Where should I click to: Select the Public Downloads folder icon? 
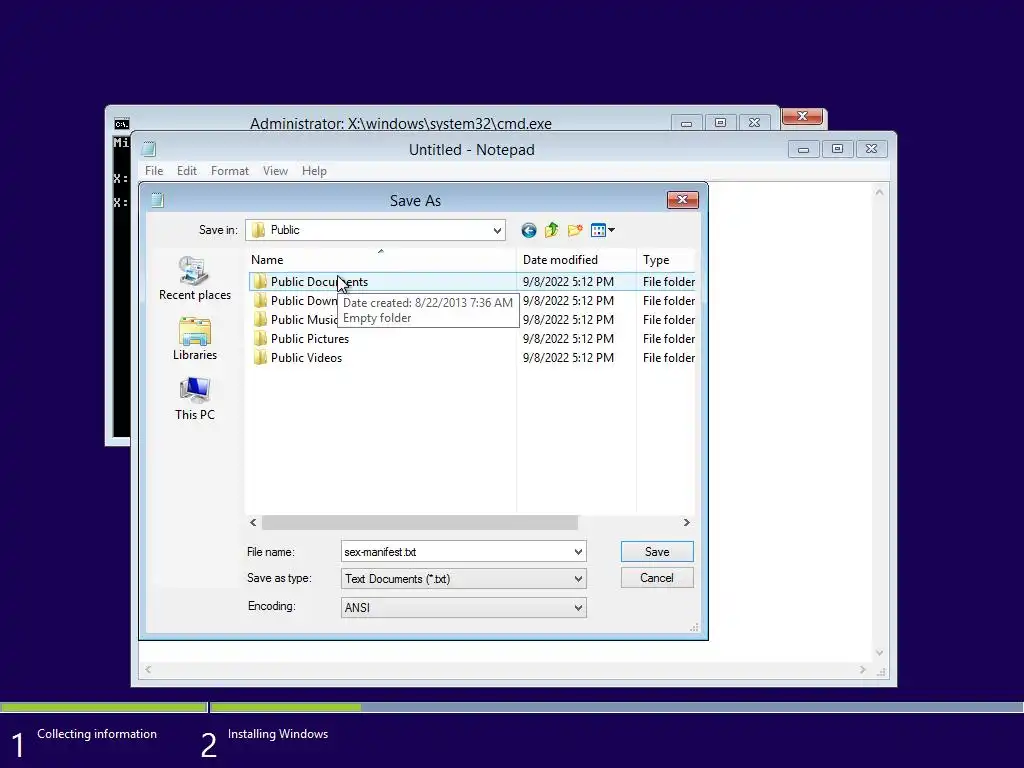click(260, 300)
